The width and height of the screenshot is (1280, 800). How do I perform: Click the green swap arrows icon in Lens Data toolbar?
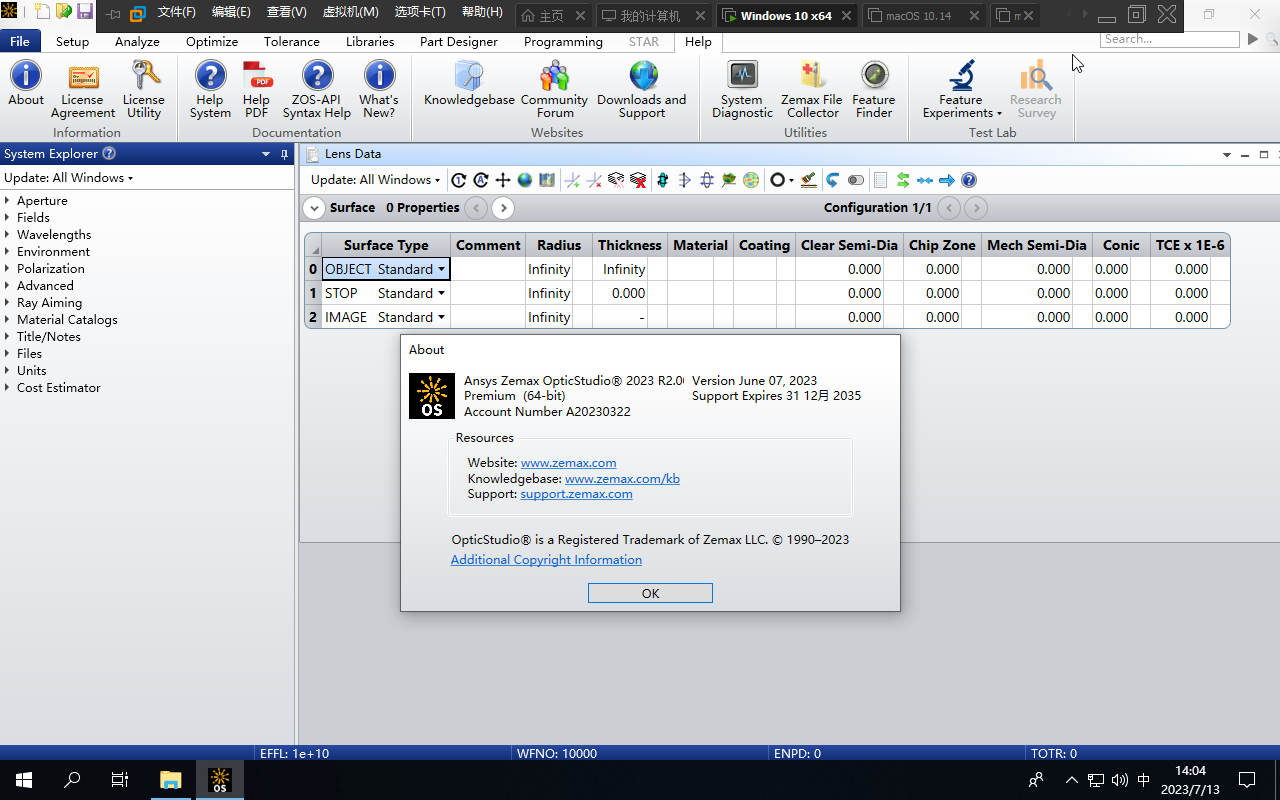click(903, 180)
